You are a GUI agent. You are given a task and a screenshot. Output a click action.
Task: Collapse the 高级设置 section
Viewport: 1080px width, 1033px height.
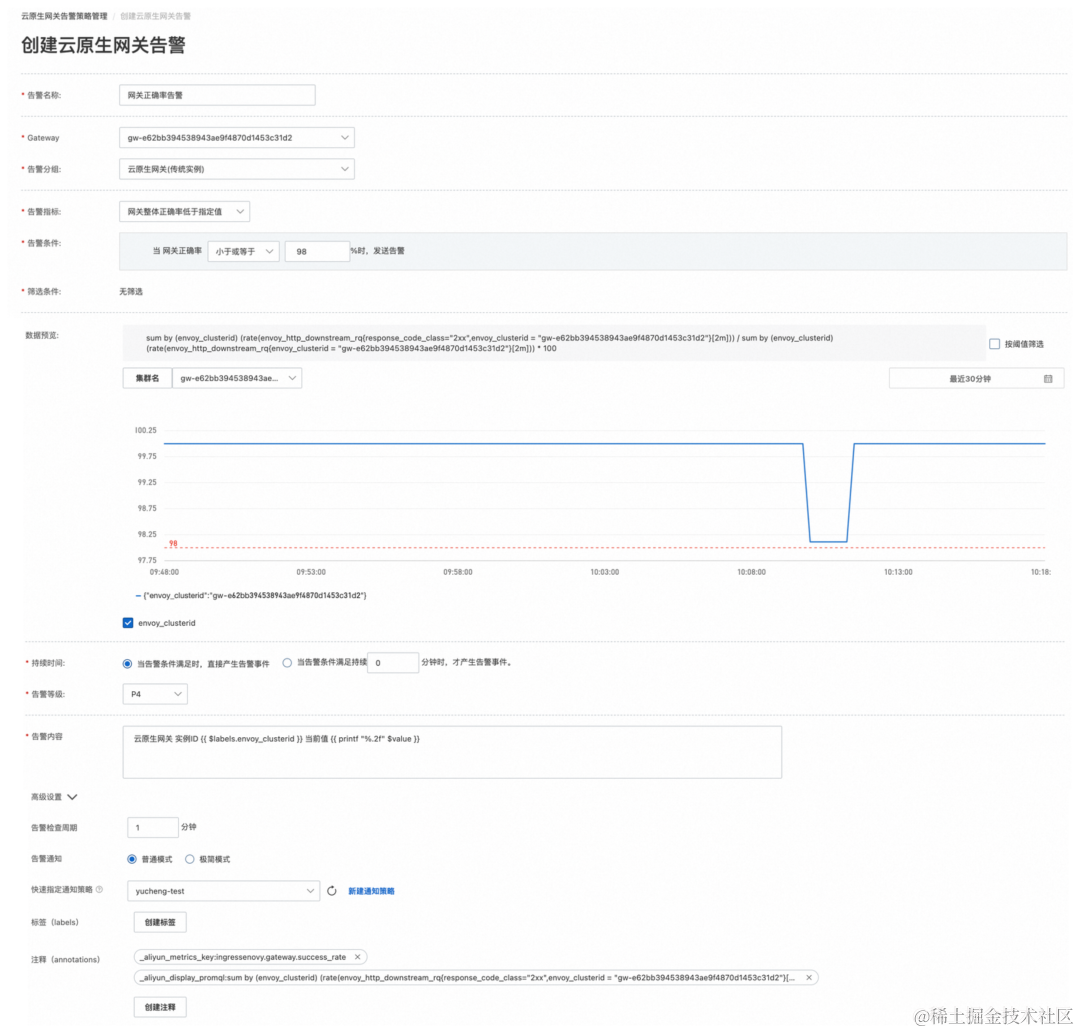click(x=54, y=797)
